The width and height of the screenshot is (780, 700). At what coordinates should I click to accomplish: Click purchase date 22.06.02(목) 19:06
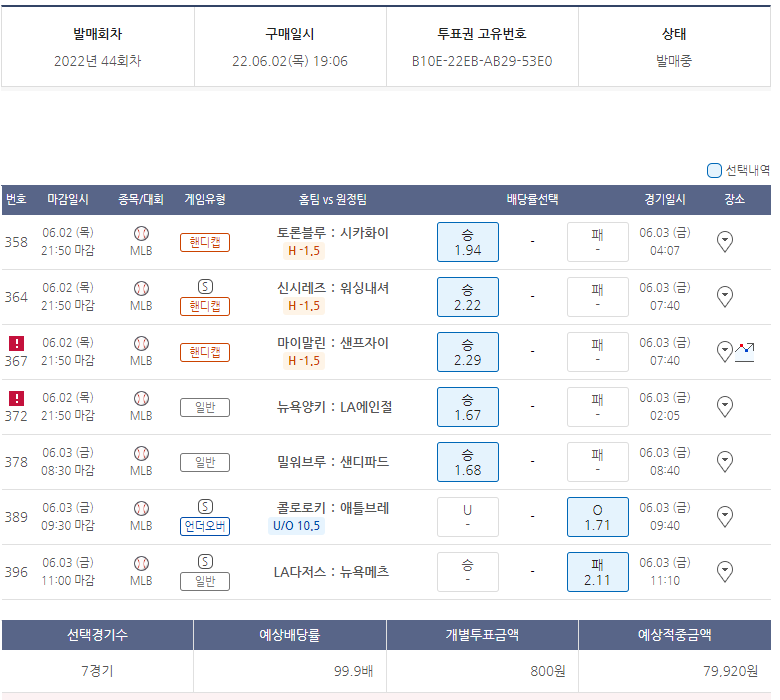pos(290,61)
